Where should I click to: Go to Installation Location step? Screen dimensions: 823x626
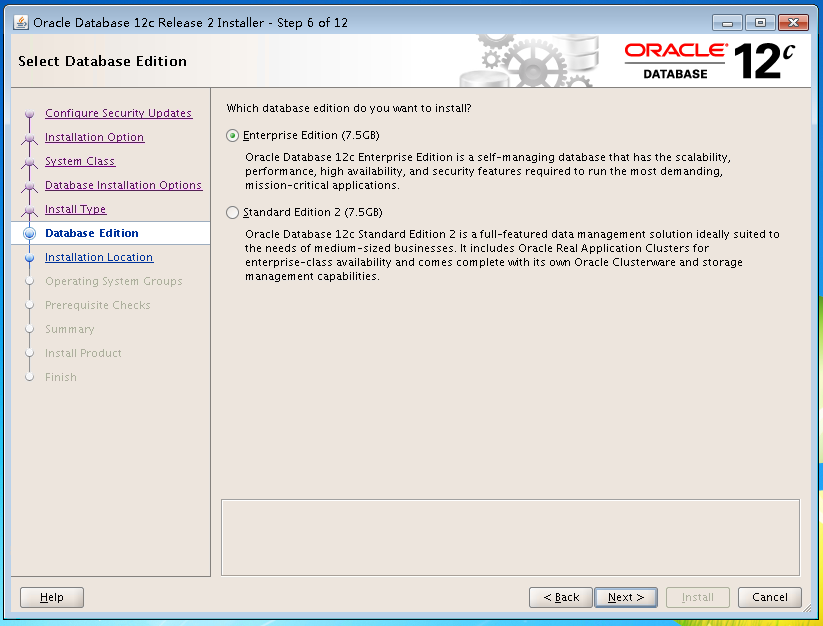(99, 257)
